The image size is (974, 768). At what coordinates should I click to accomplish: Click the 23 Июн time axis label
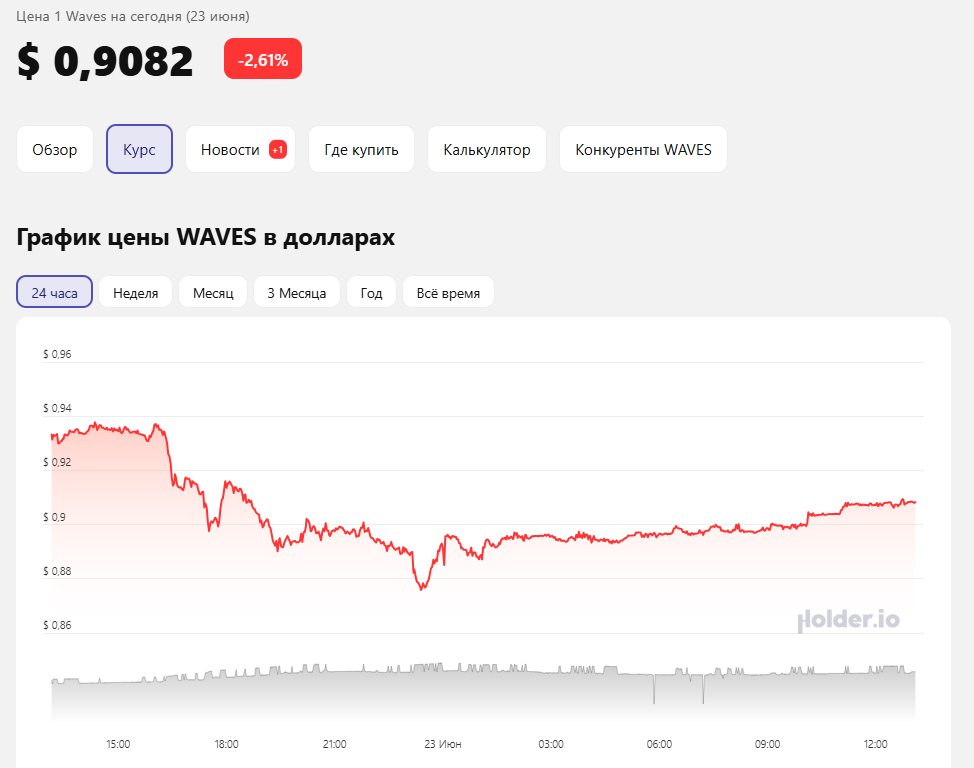(x=443, y=744)
